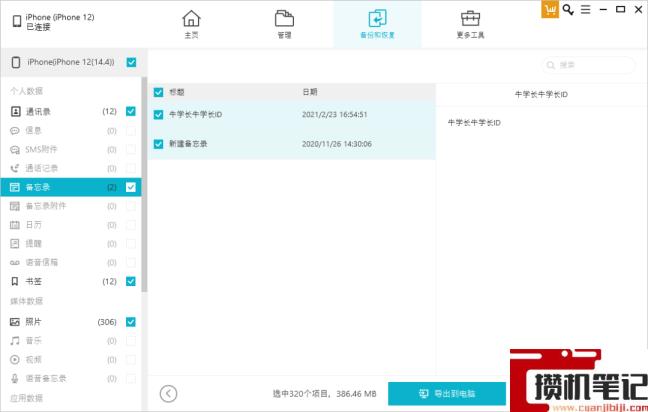
Task: Toggle the 日历 checkbox
Action: click(131, 225)
